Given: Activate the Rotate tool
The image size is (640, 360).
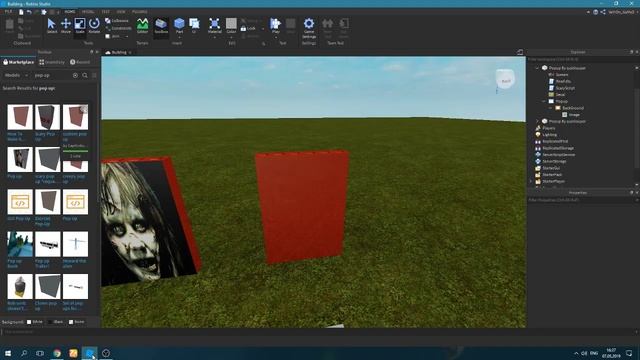Looking at the screenshot, I should coord(94,26).
